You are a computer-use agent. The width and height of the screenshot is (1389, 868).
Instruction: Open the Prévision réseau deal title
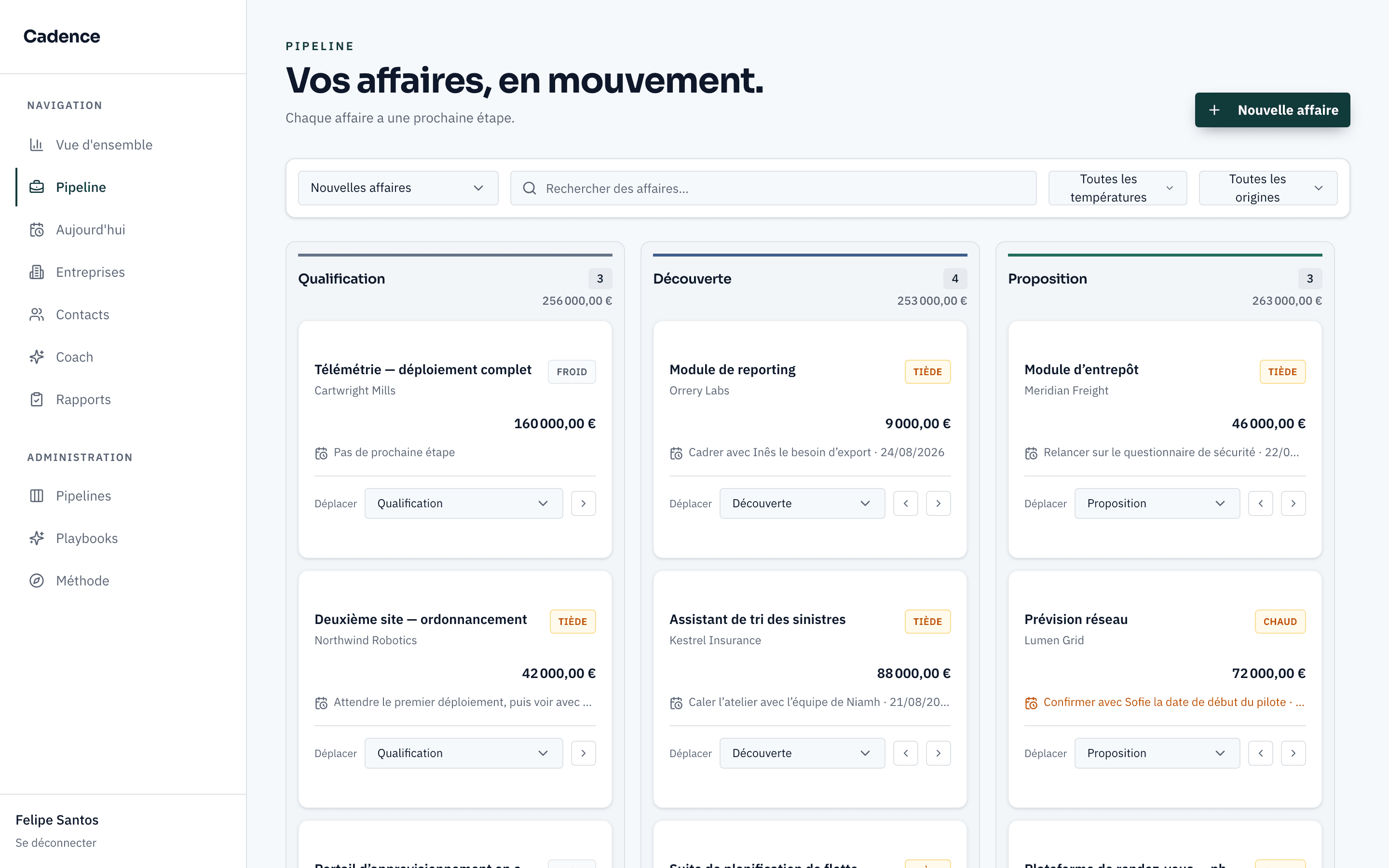[x=1076, y=620]
